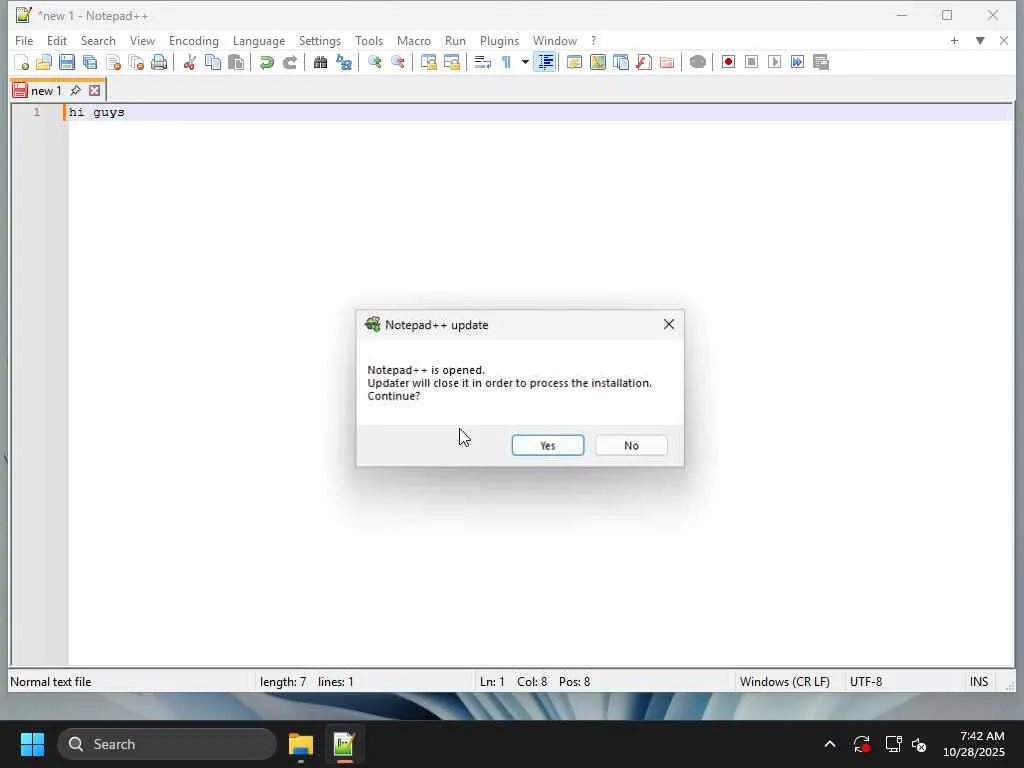Image resolution: width=1024 pixels, height=768 pixels.
Task: Open the document list drop-down triangle
Action: pyautogui.click(x=980, y=40)
